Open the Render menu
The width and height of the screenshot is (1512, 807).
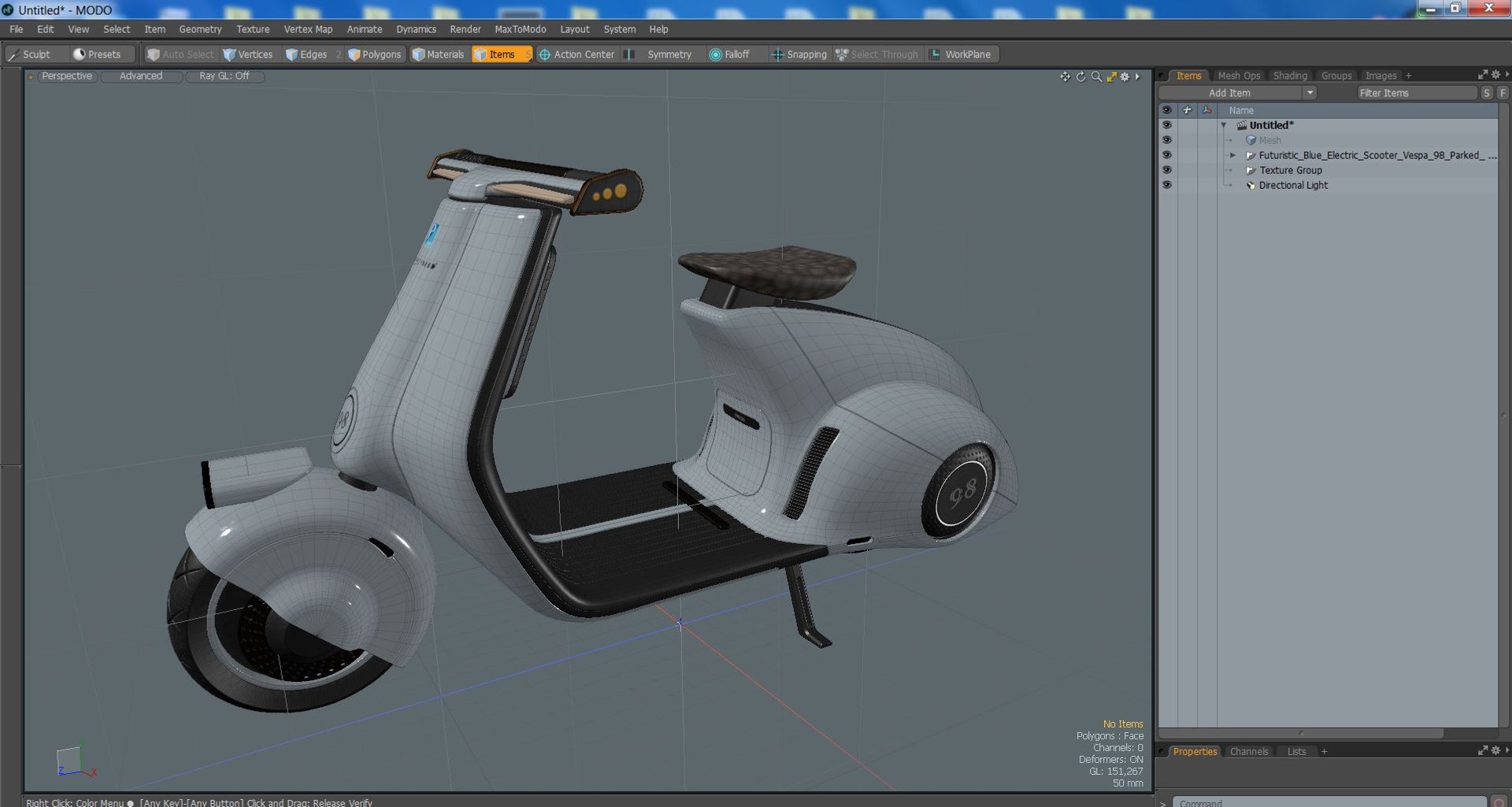pyautogui.click(x=465, y=29)
